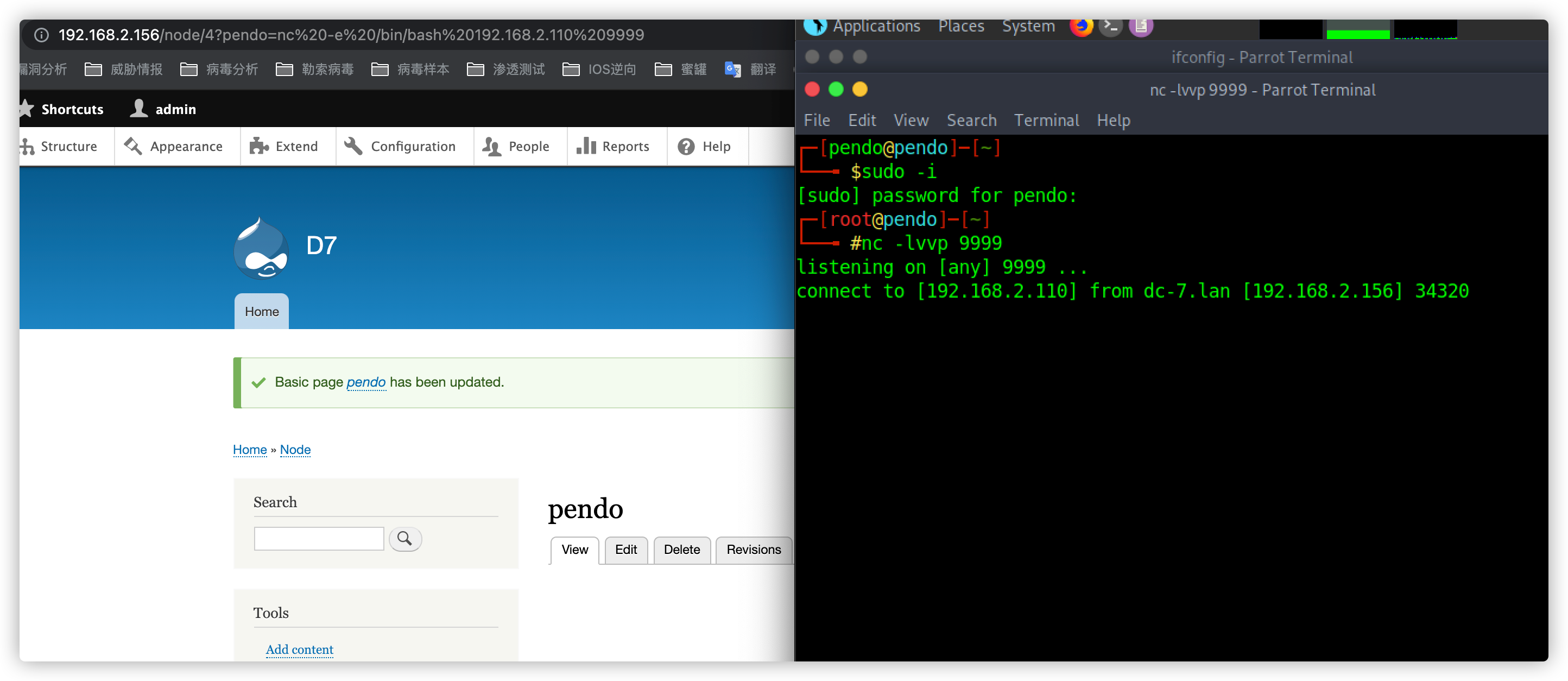Open the System menu in Parrot panel
The height and width of the screenshot is (681, 1568).
pos(1028,26)
